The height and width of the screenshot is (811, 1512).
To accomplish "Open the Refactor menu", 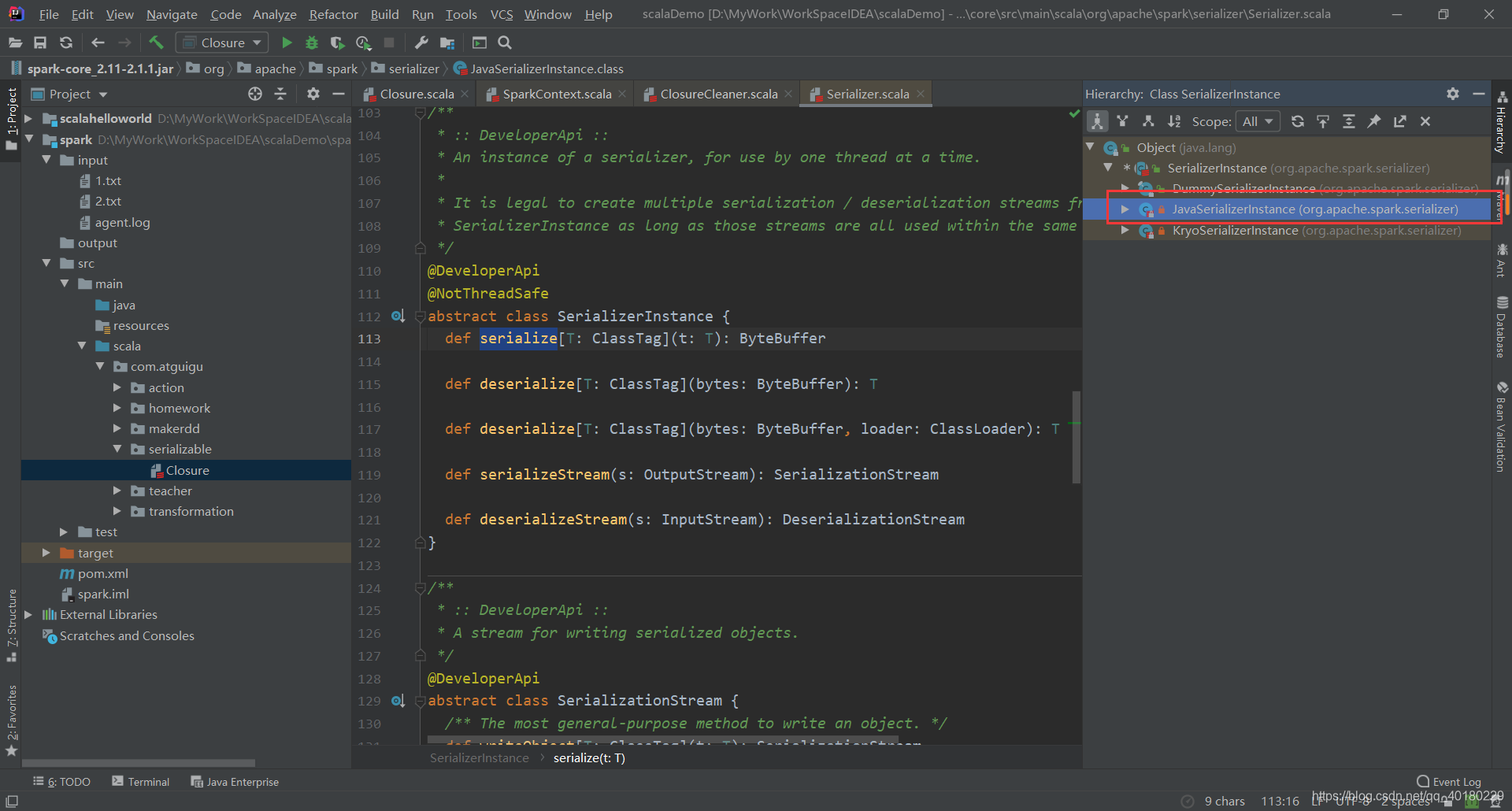I will coord(333,14).
